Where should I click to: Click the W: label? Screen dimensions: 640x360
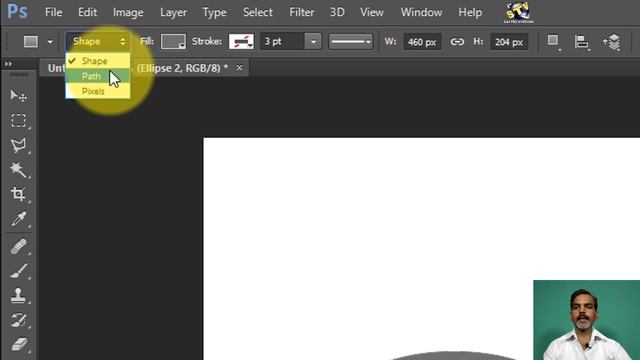[x=390, y=42]
